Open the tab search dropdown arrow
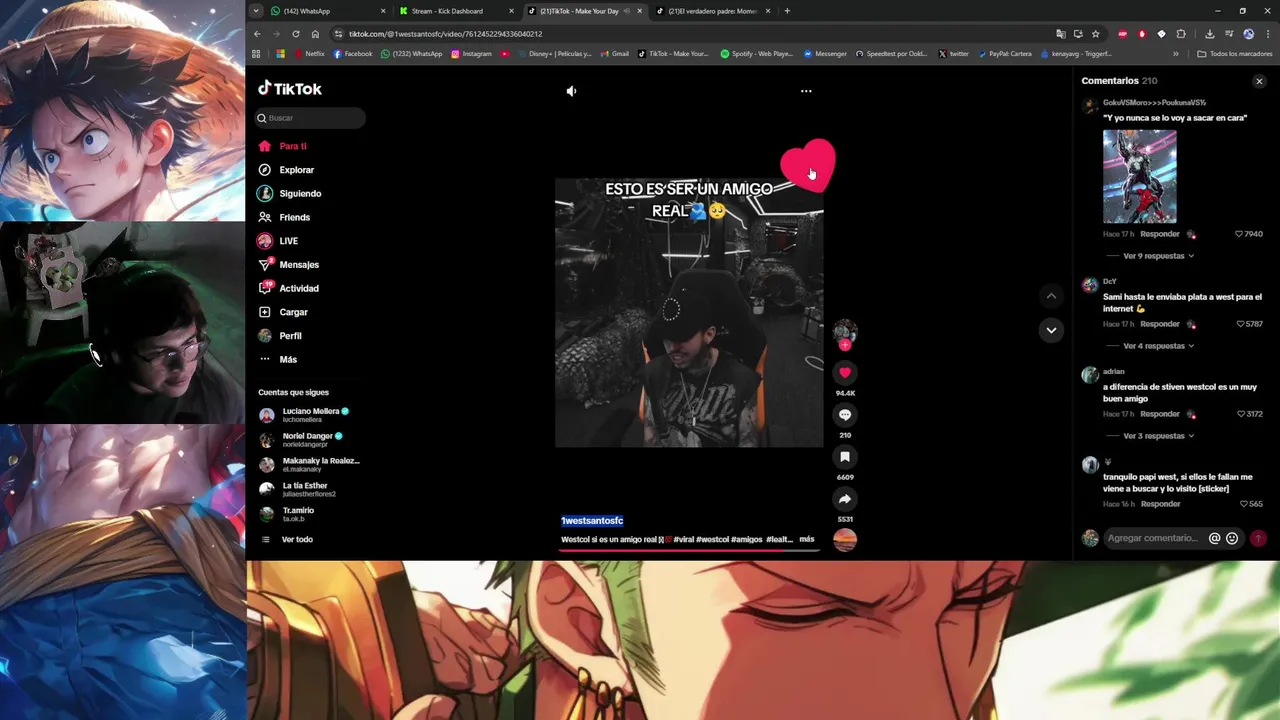Screen dimensions: 1280x720 point(256,11)
